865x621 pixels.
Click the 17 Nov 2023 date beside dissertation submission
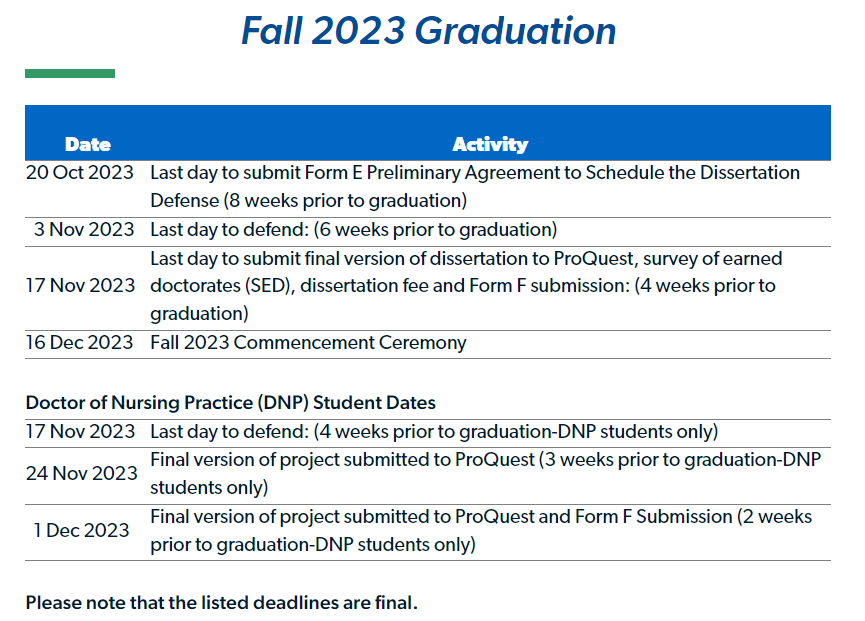pyautogui.click(x=80, y=285)
